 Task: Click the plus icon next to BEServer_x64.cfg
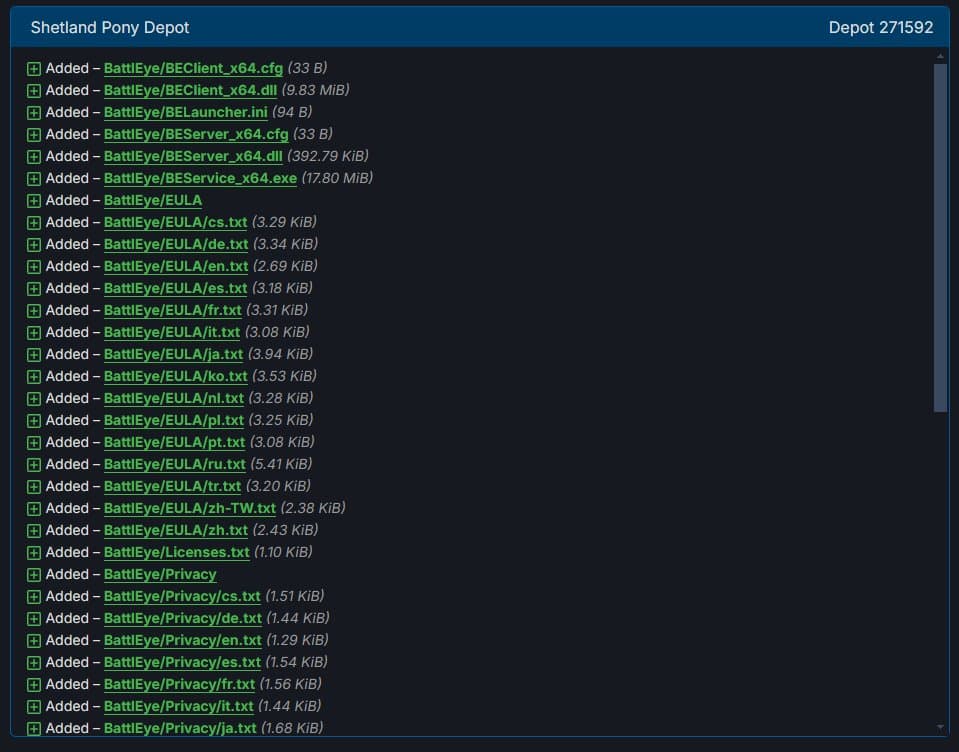point(34,135)
